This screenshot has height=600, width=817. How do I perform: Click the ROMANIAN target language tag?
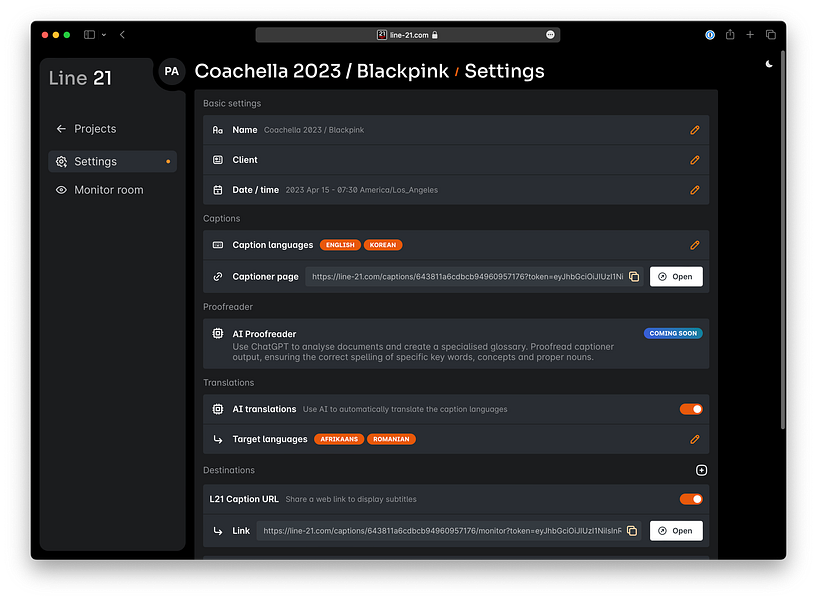pyautogui.click(x=391, y=439)
